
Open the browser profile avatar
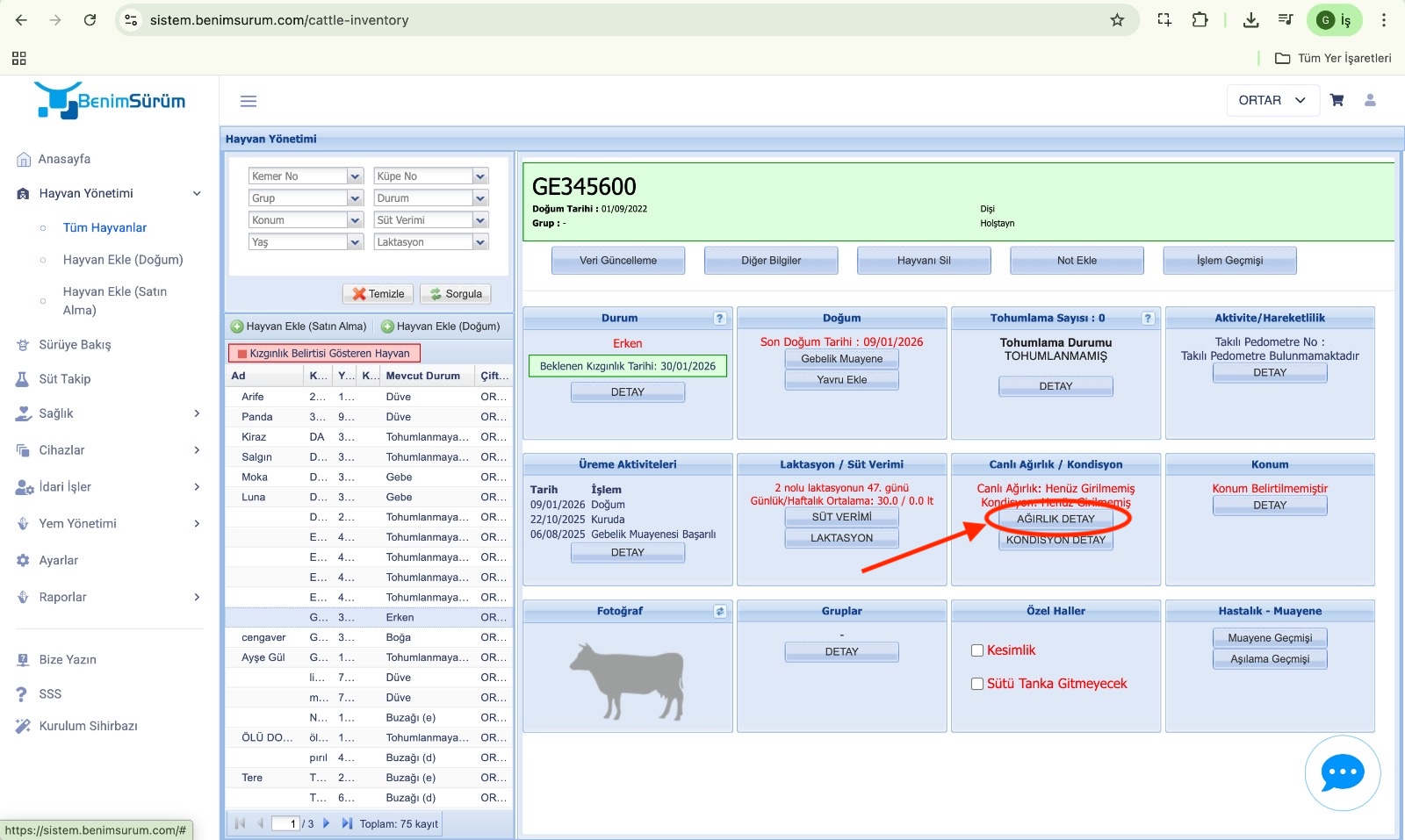(x=1335, y=19)
